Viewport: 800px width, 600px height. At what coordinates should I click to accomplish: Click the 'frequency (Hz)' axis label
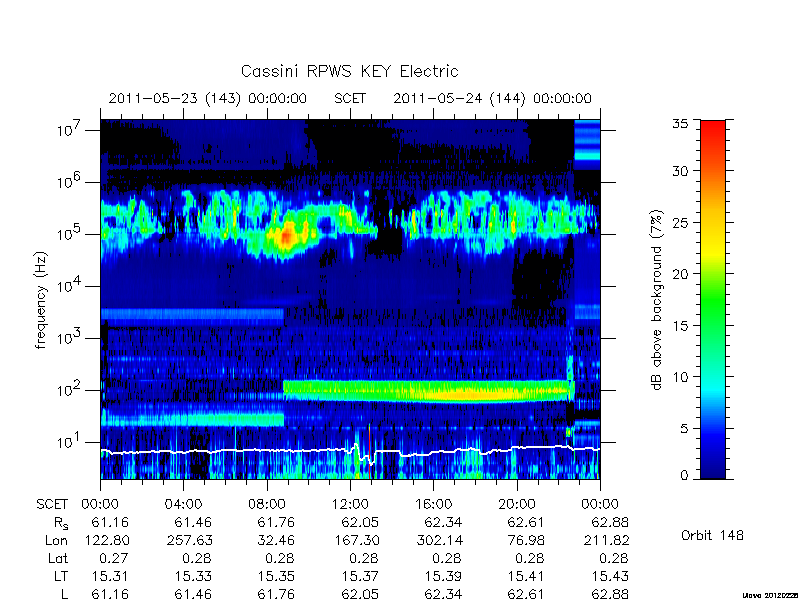41,300
